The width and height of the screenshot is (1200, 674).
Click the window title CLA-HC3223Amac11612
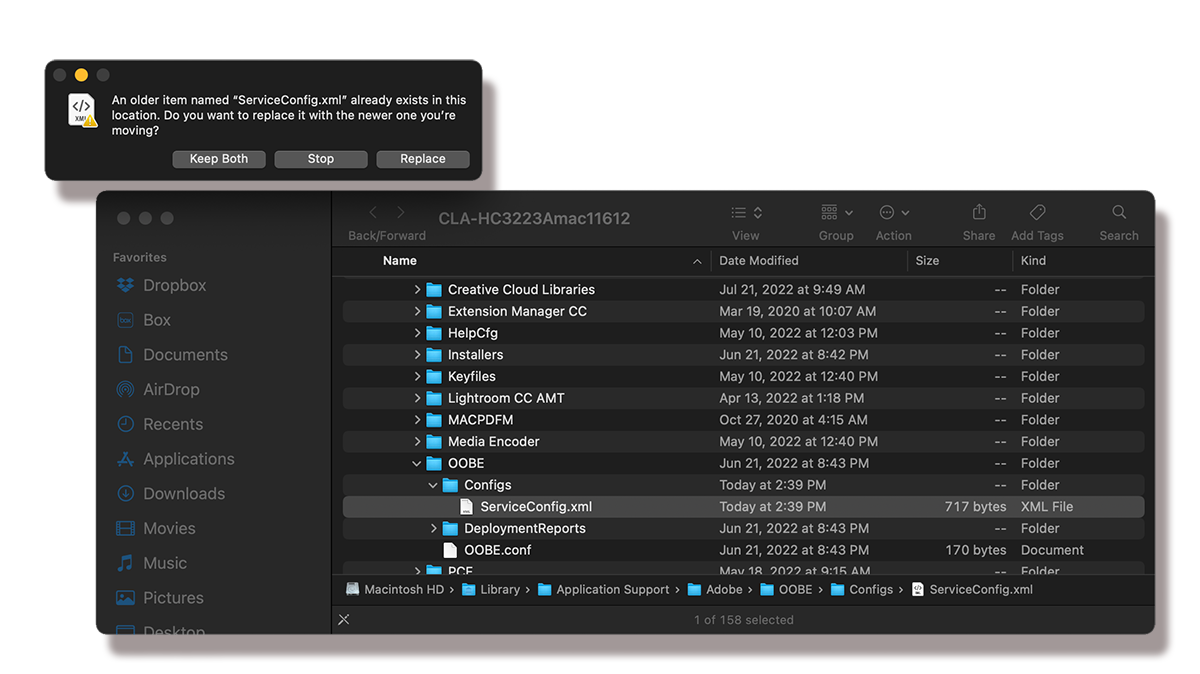[534, 219]
